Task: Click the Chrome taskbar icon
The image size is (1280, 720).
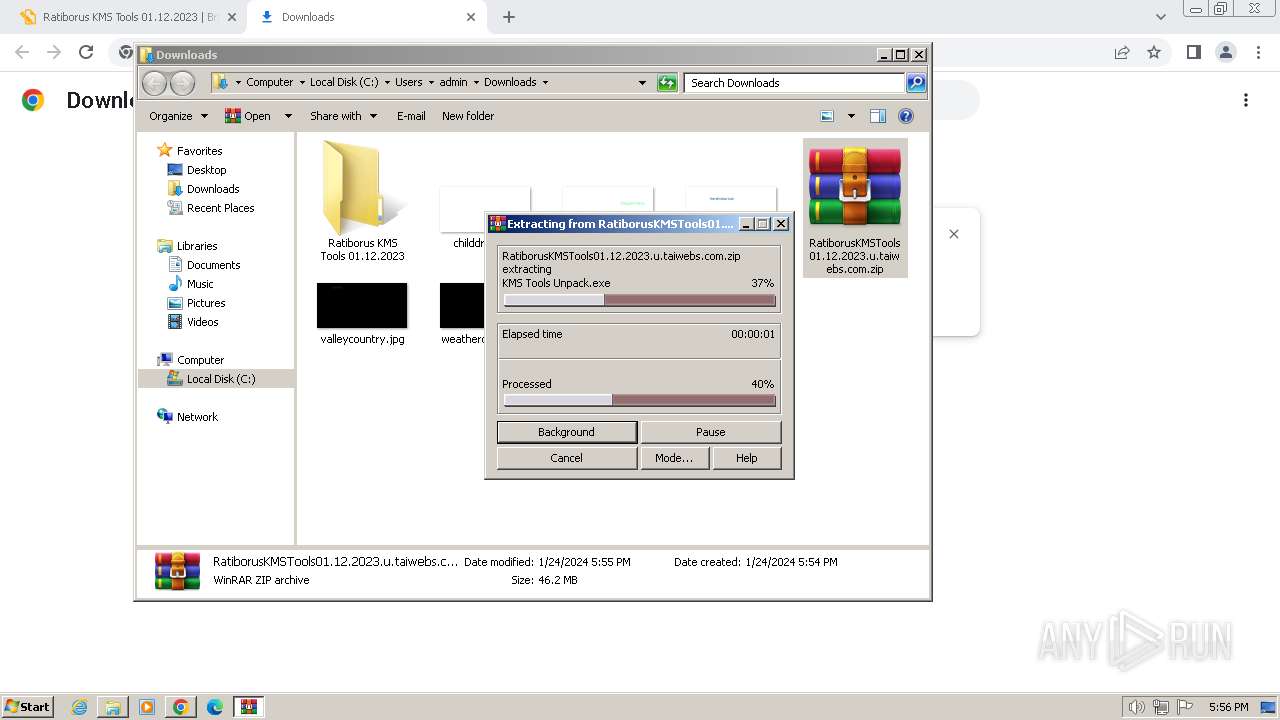Action: pyautogui.click(x=181, y=707)
